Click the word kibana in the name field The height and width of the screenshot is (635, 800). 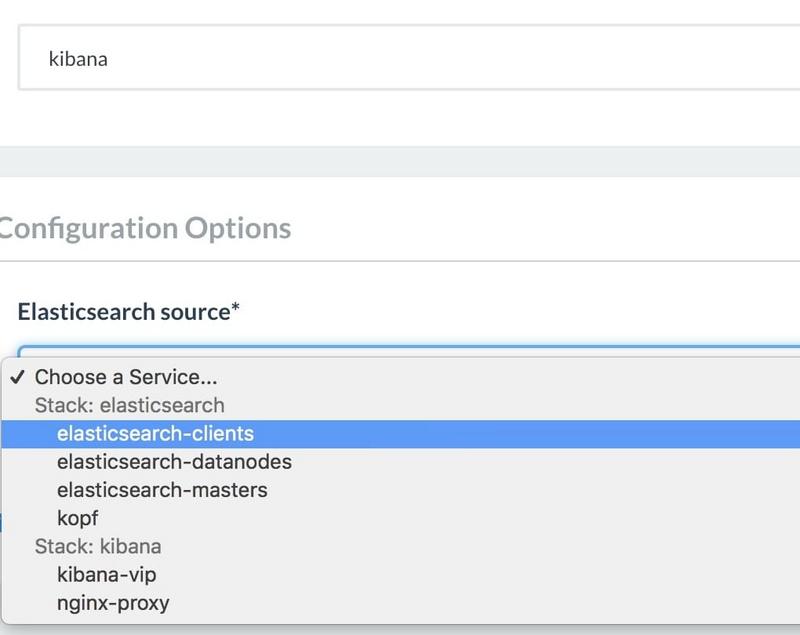78,59
